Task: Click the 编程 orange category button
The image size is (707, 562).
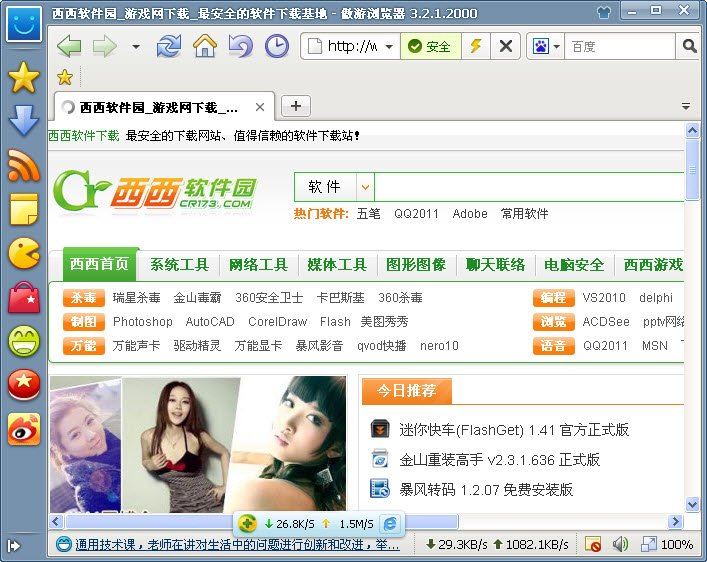Action: [x=554, y=298]
